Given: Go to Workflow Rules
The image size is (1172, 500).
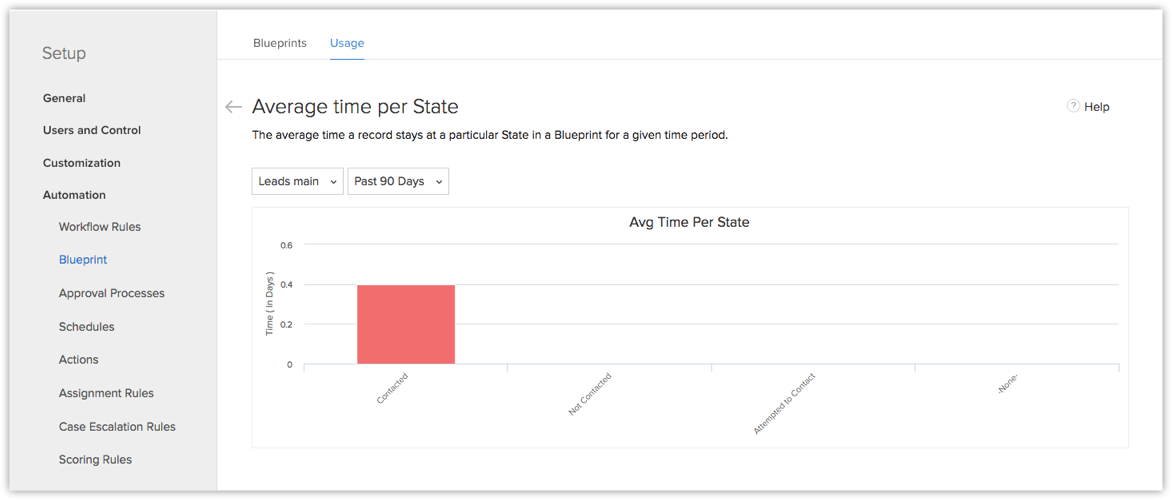Looking at the screenshot, I should [x=100, y=227].
